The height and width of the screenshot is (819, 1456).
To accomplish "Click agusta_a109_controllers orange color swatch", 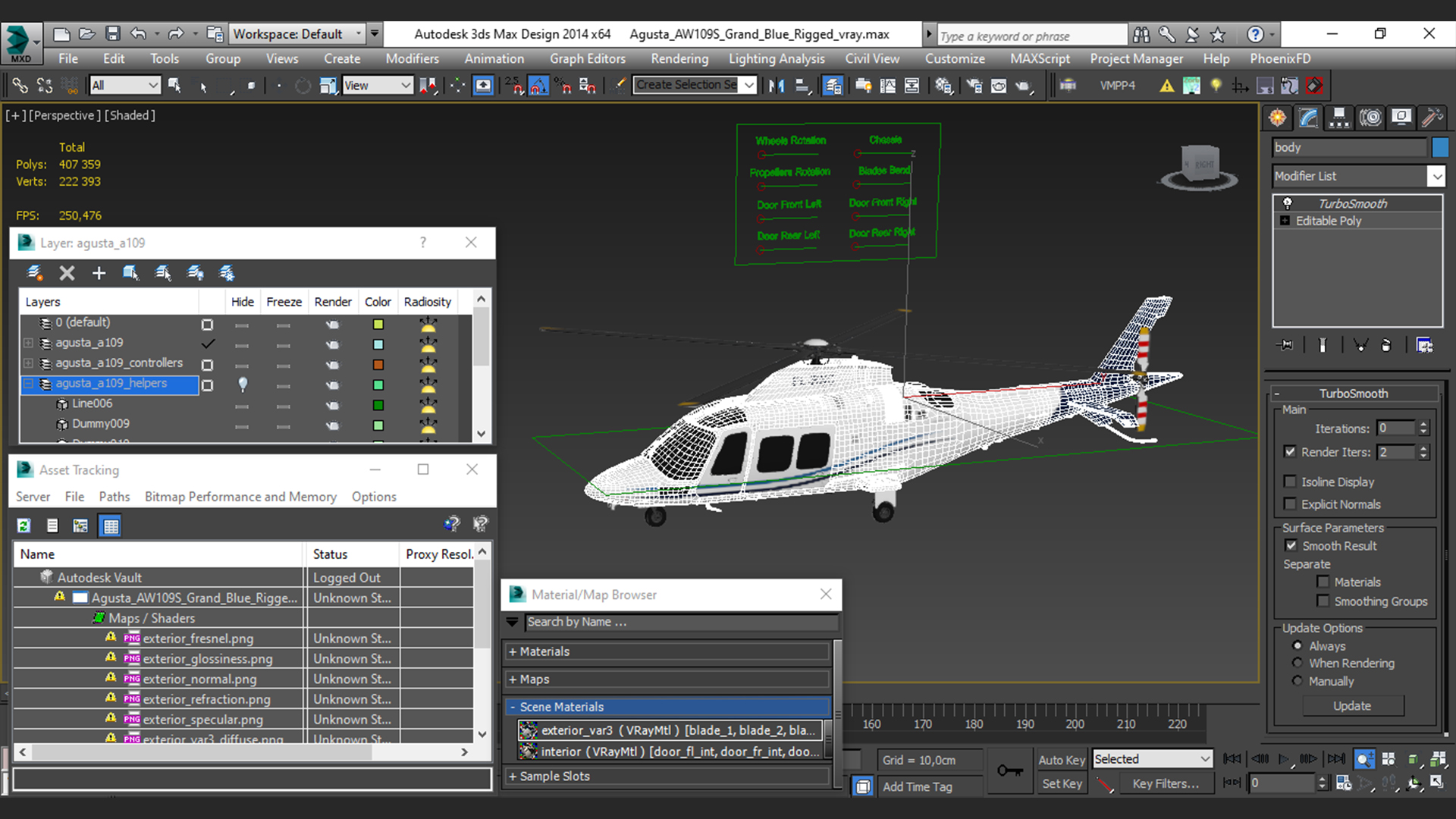I will tap(378, 365).
